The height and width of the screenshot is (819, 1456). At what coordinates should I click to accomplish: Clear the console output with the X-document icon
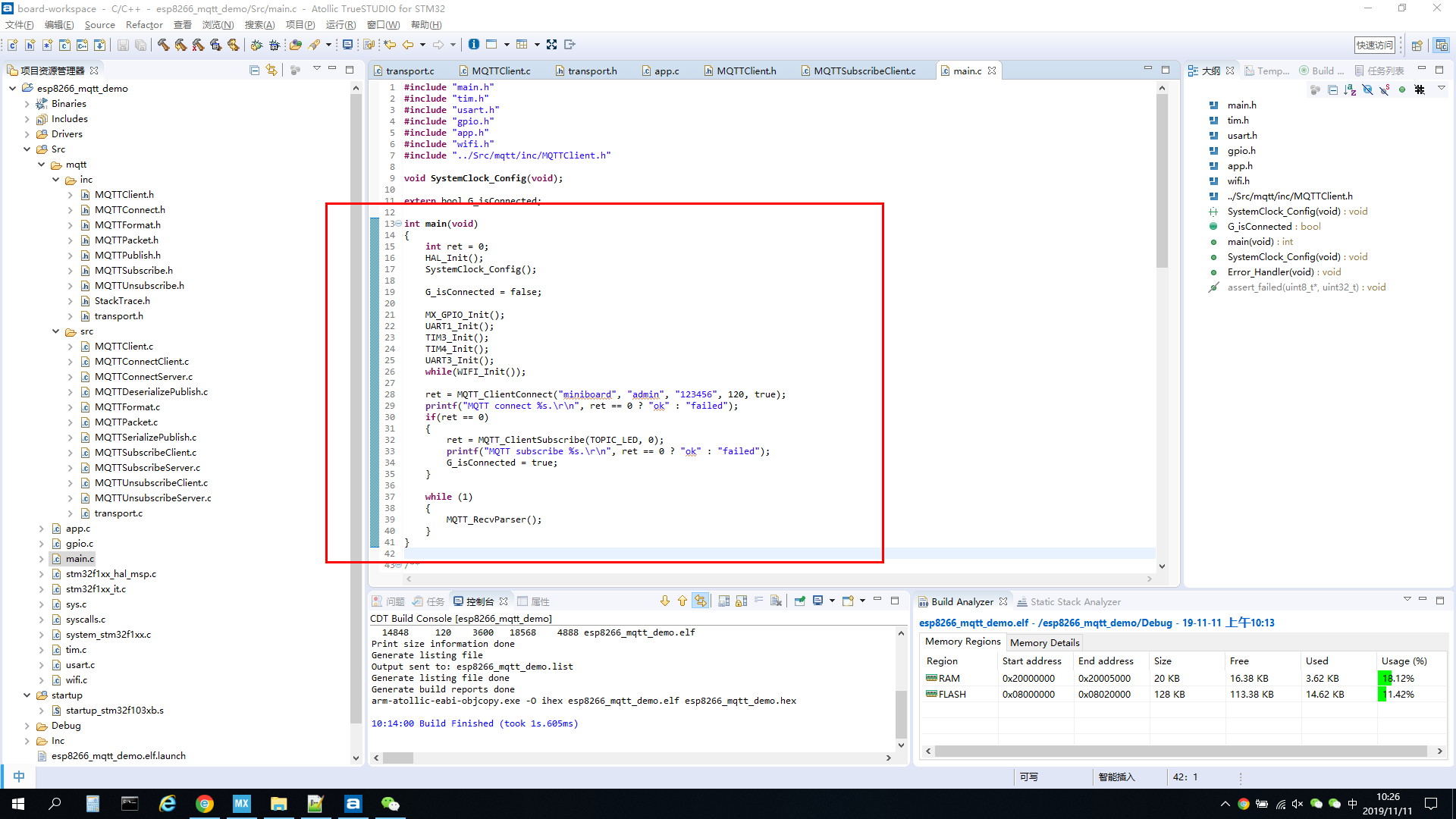[776, 601]
